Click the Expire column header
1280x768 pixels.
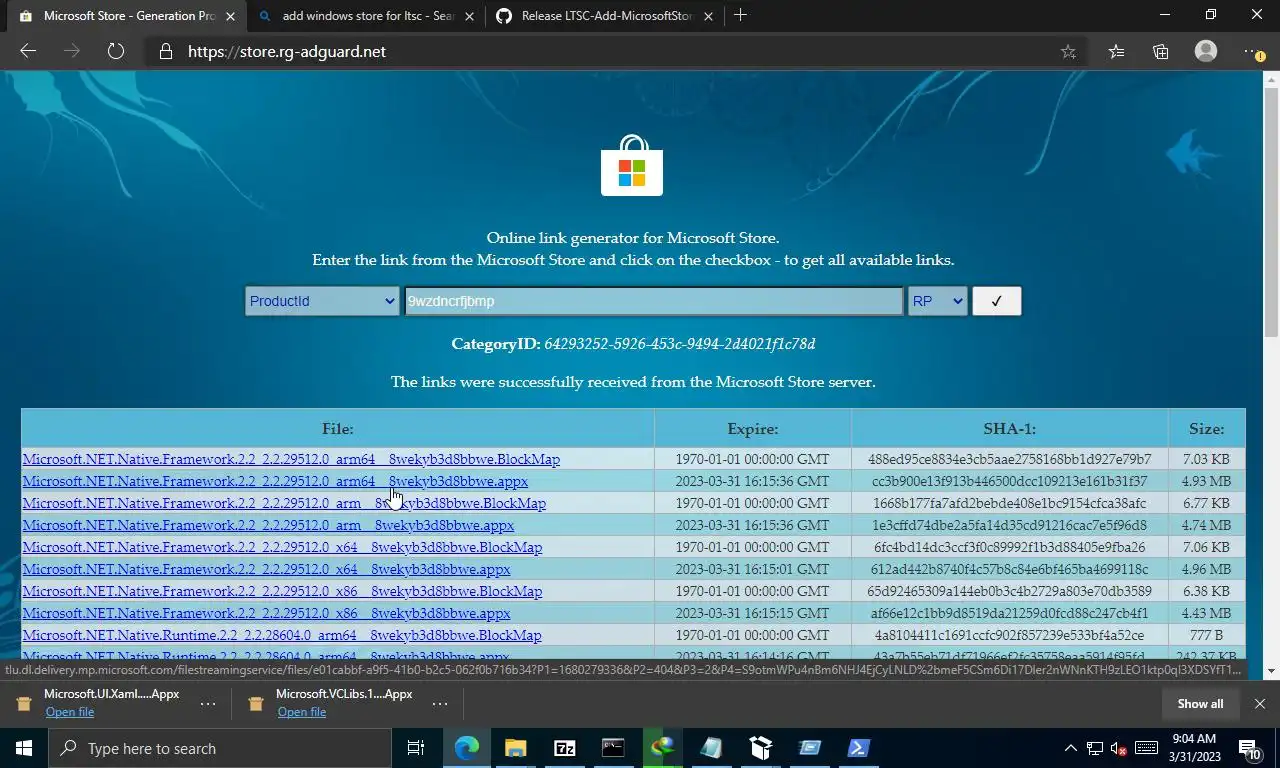[752, 428]
